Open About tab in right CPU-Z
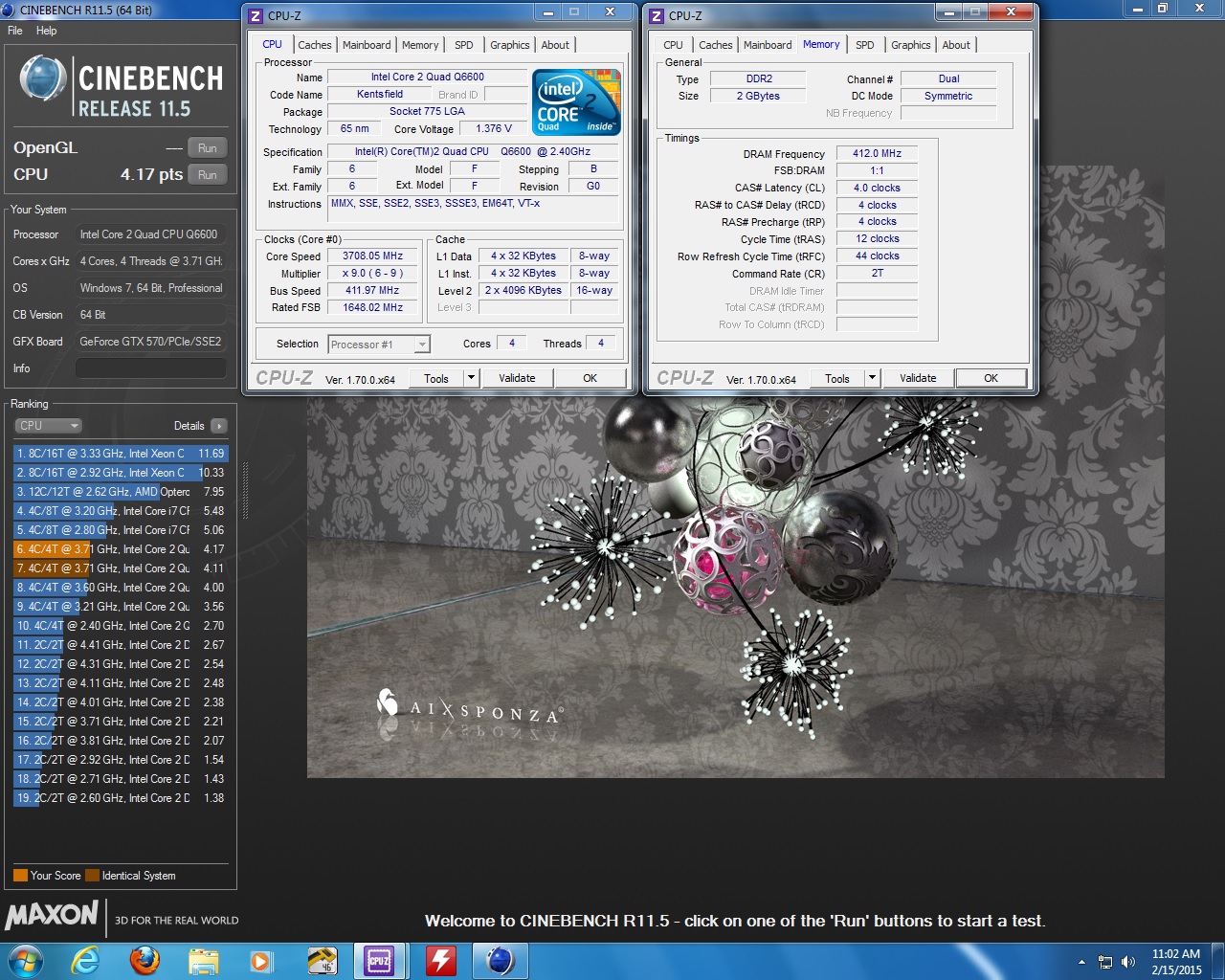The height and width of the screenshot is (980, 1225). (x=956, y=45)
